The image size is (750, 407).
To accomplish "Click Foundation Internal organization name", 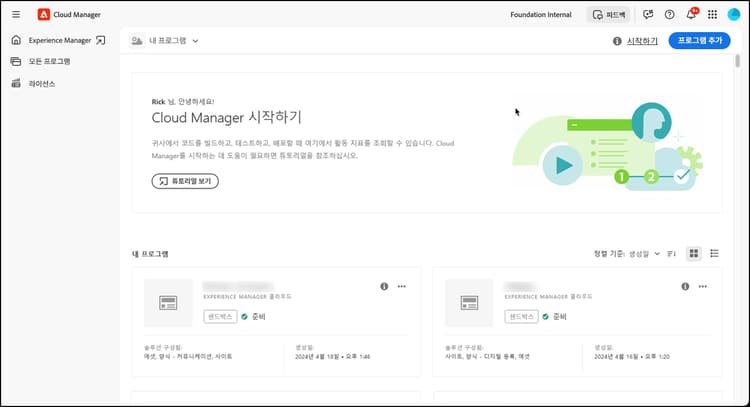I will pos(540,15).
